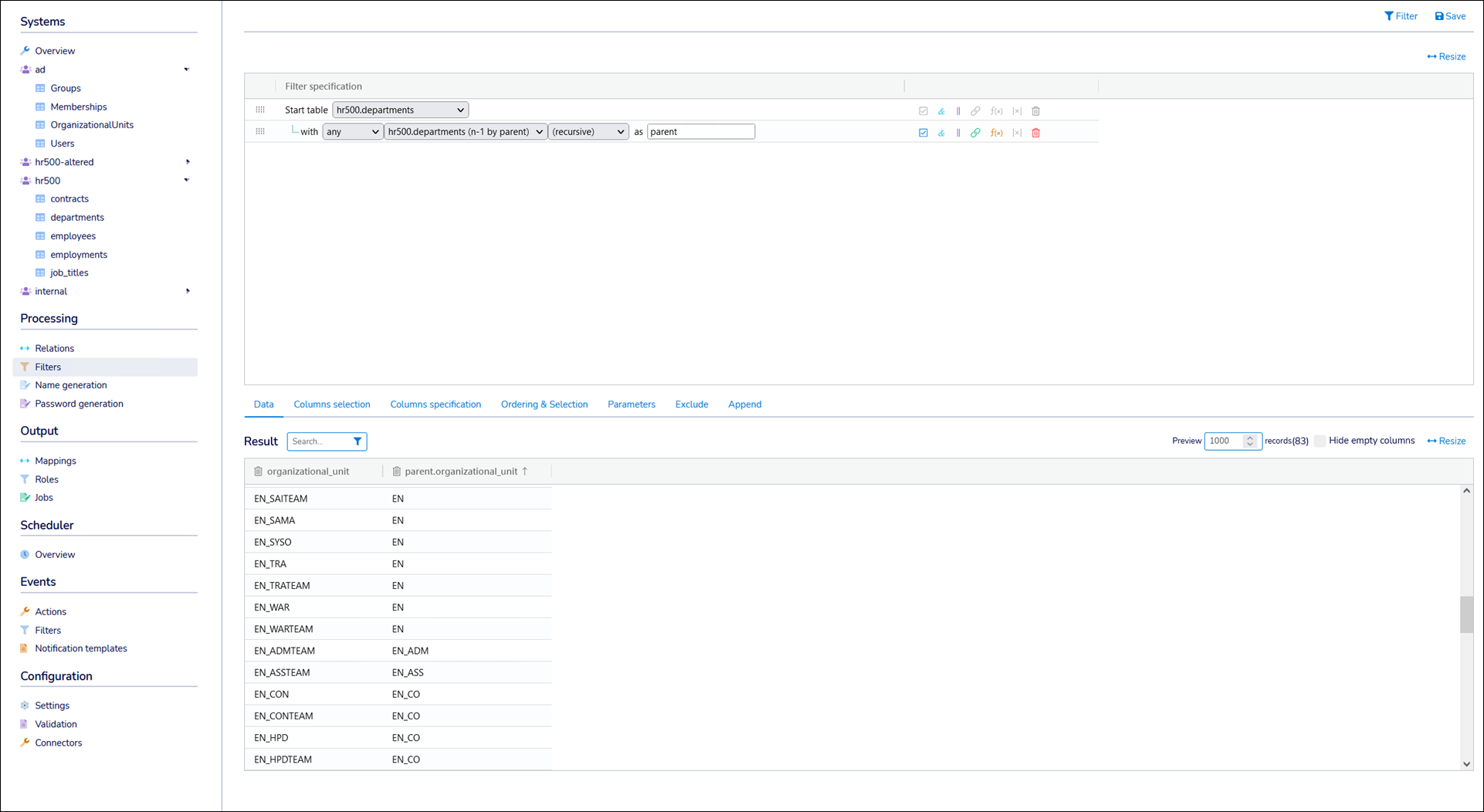Screen dimensions: 1484x812
Task: Toggle the blue checkbox in the relation row
Action: (x=923, y=133)
